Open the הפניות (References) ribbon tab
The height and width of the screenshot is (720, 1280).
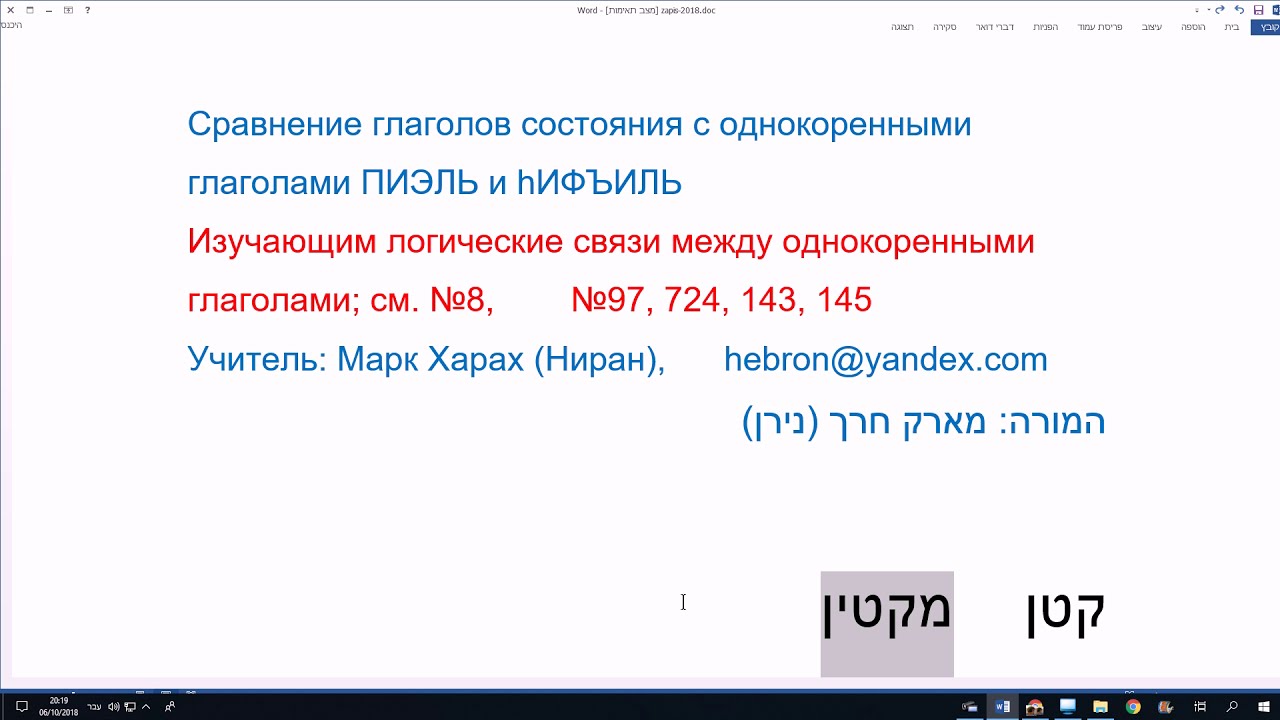[x=1045, y=27]
